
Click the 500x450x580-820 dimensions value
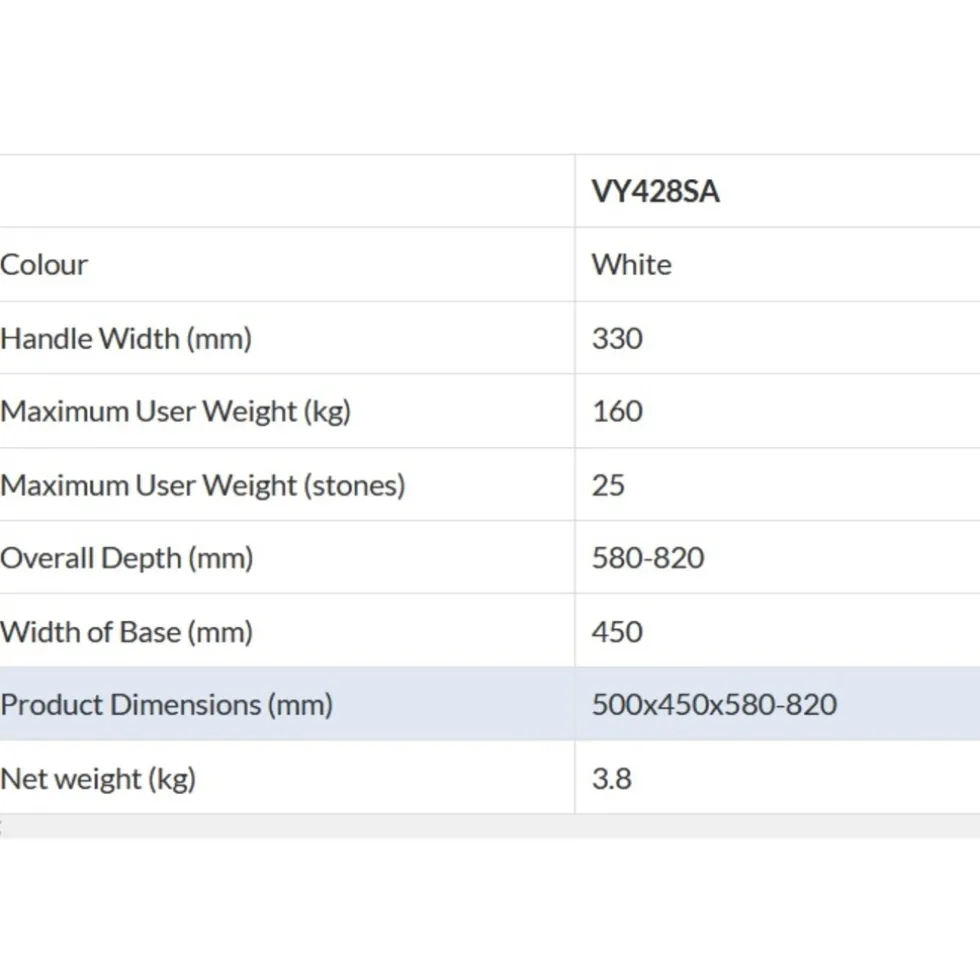[714, 705]
